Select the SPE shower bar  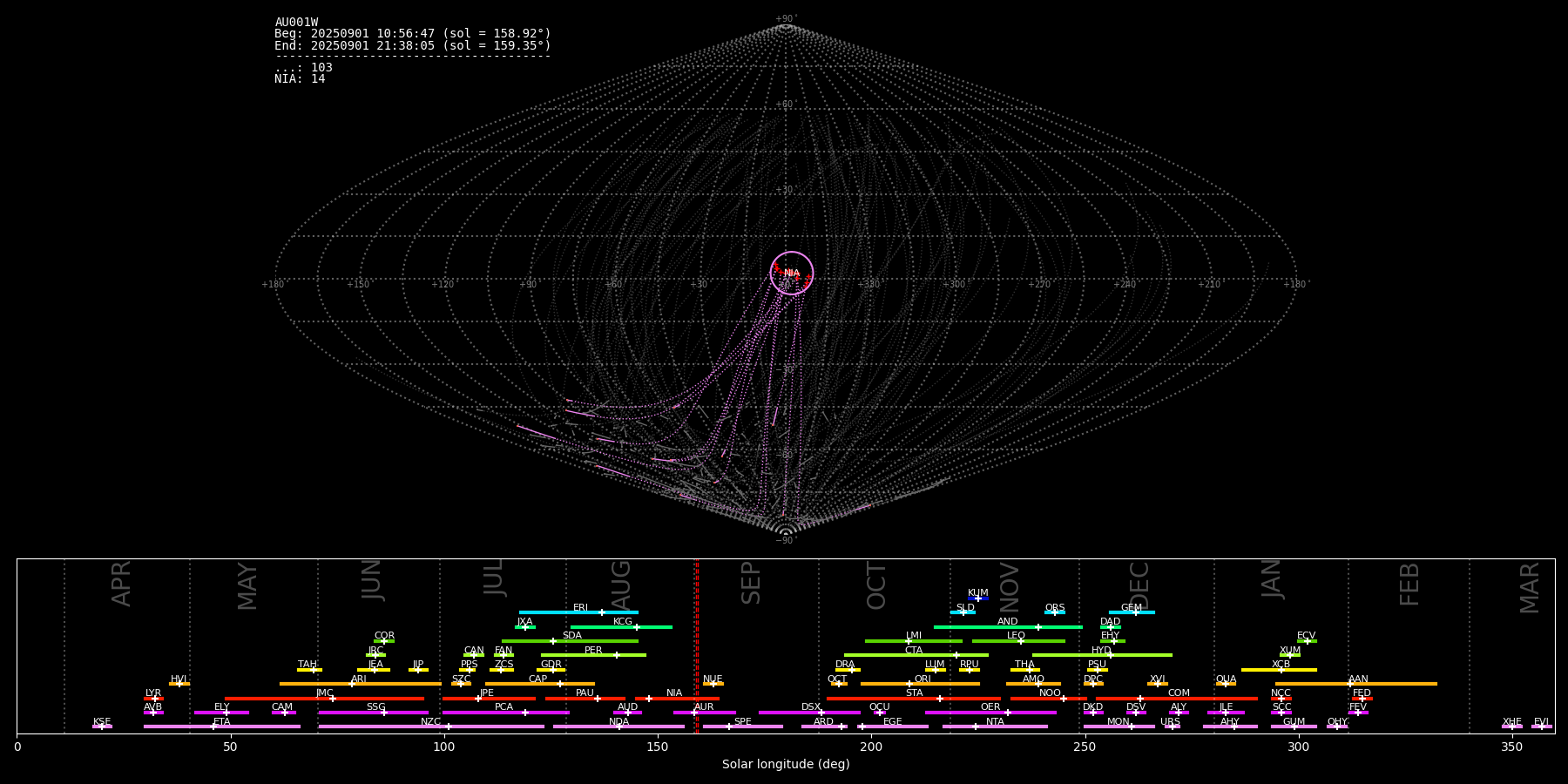pos(742,727)
